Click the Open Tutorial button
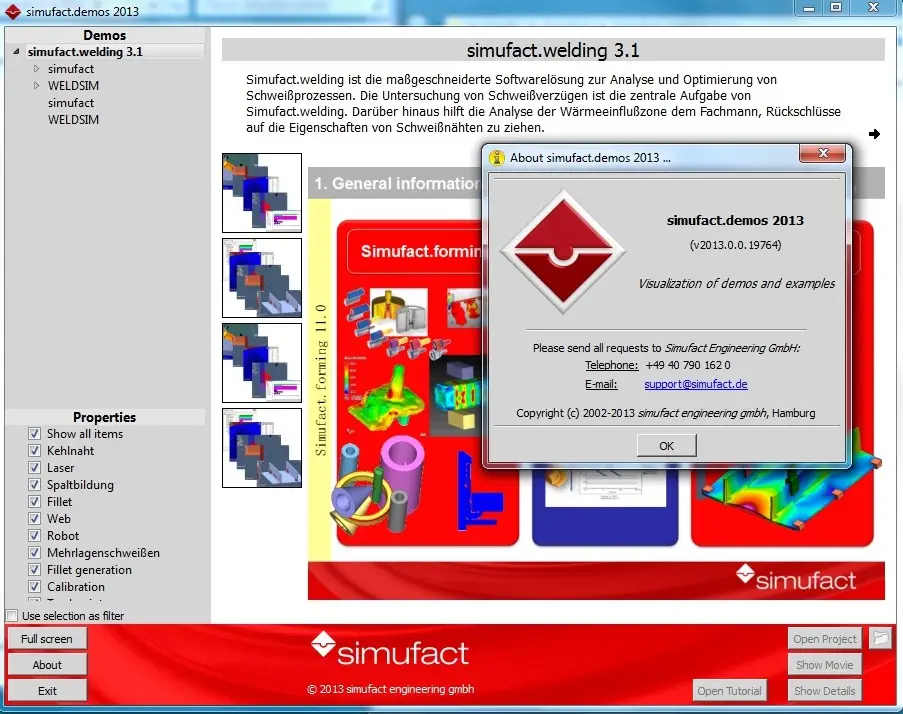 (x=730, y=690)
